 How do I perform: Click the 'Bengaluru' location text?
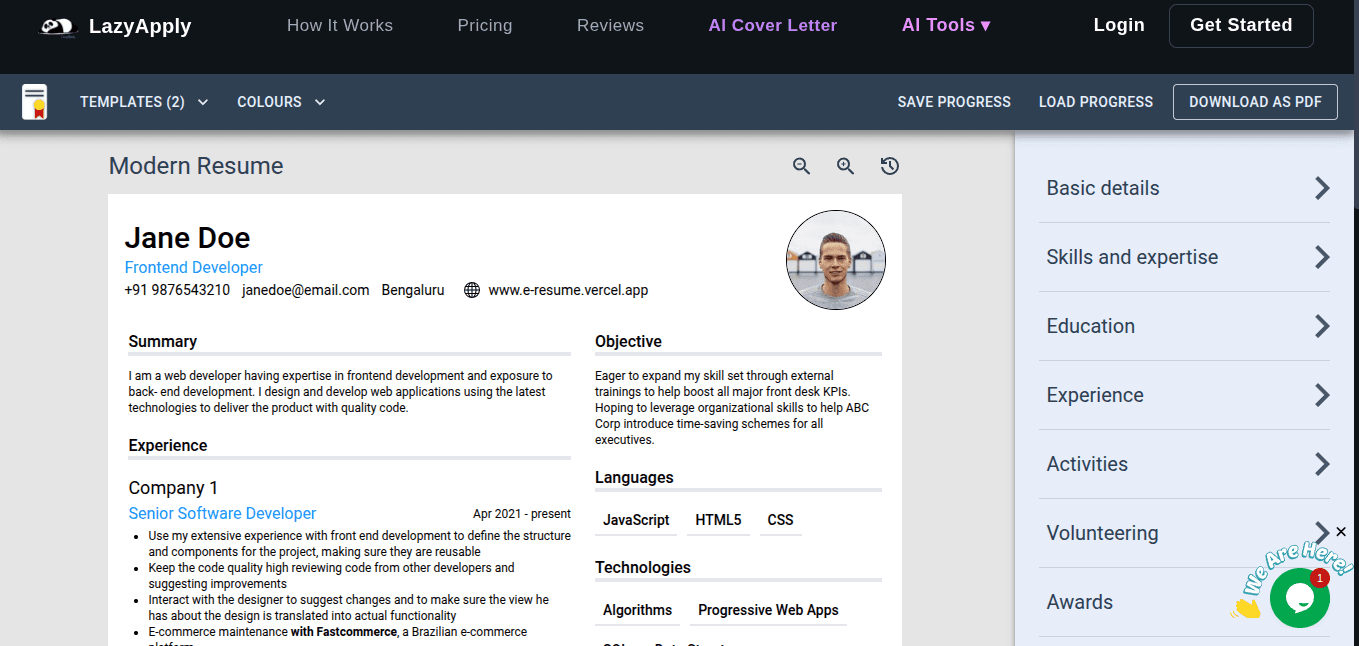413,290
